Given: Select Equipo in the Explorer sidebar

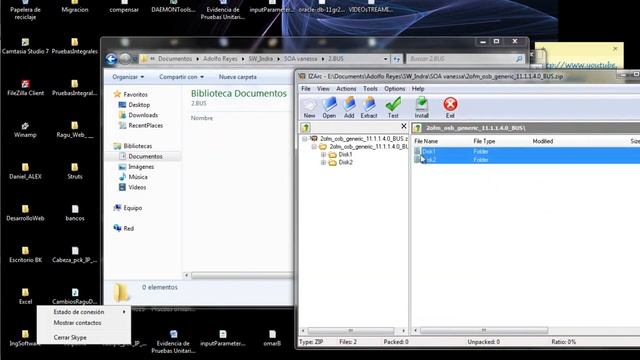Looking at the screenshot, I should pyautogui.click(x=133, y=208).
